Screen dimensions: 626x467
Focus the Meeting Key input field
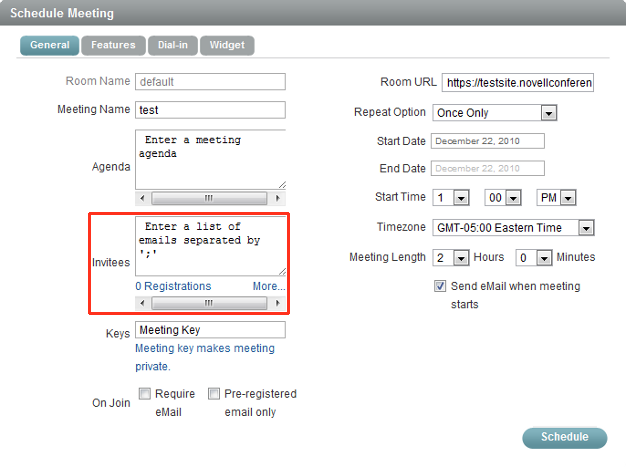pyautogui.click(x=210, y=330)
